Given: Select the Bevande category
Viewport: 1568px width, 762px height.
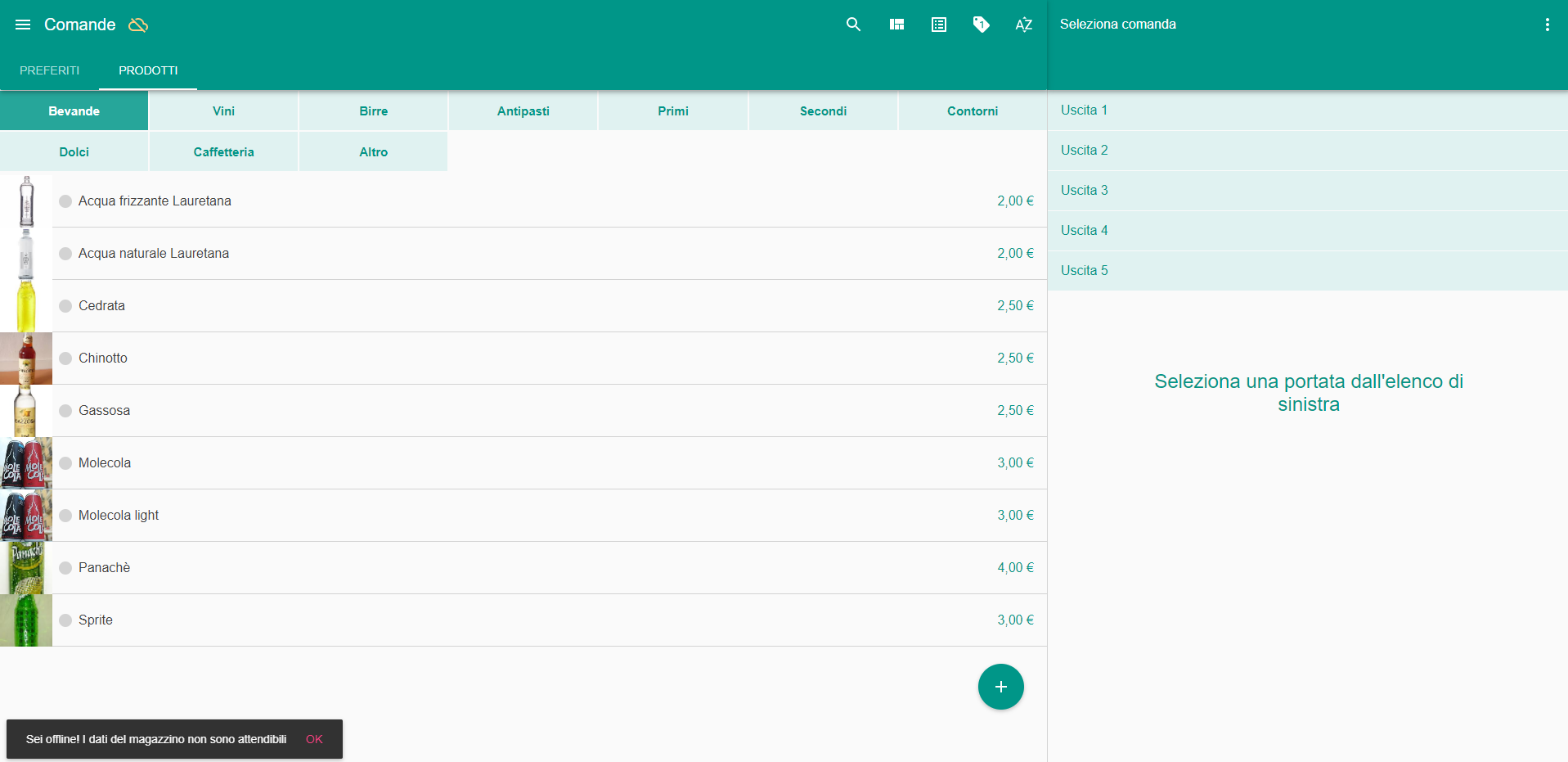Looking at the screenshot, I should tap(74, 110).
